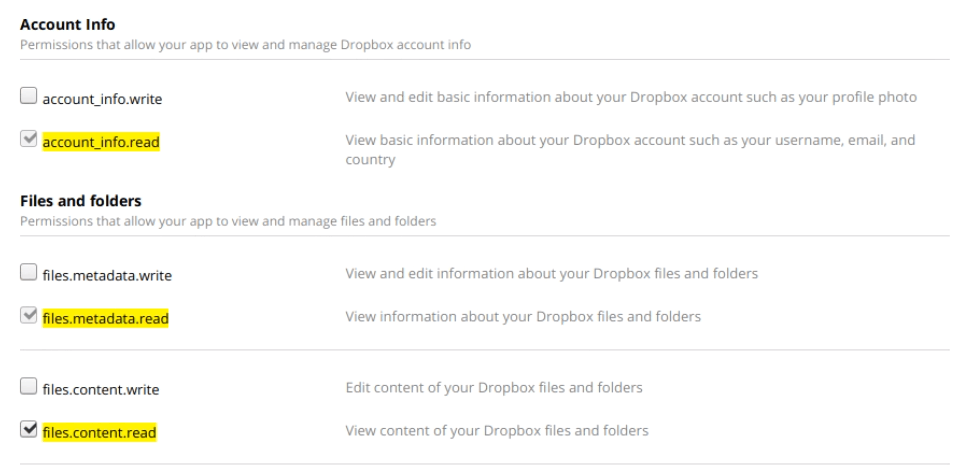Screen dimensions: 959x465
Task: Click the 'View information about your Dropbox files' text
Action: point(523,317)
